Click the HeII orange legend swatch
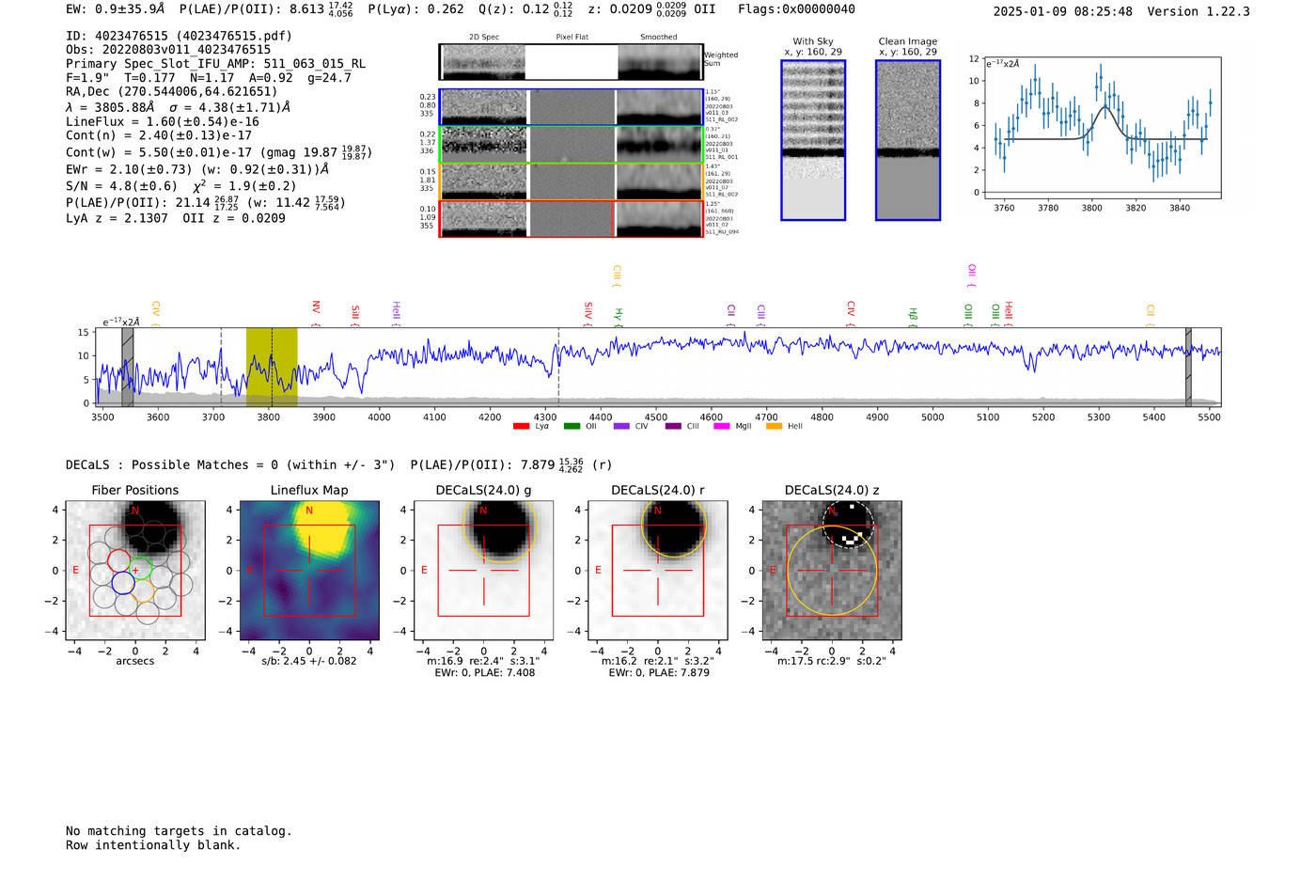This screenshot has width=1316, height=896. click(774, 426)
